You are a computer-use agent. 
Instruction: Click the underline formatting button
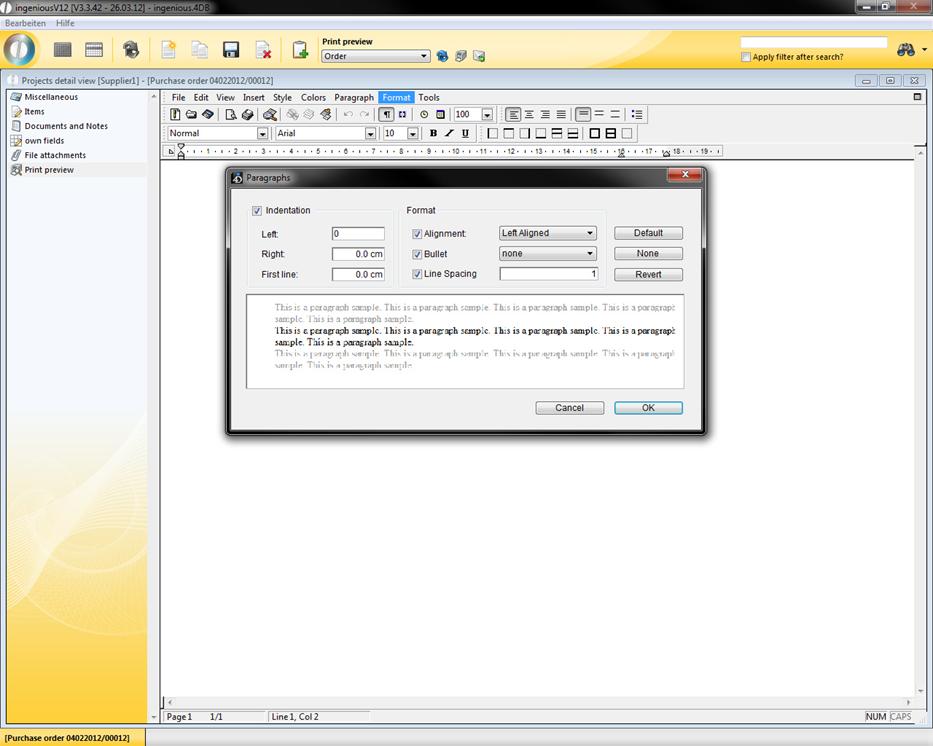(465, 133)
